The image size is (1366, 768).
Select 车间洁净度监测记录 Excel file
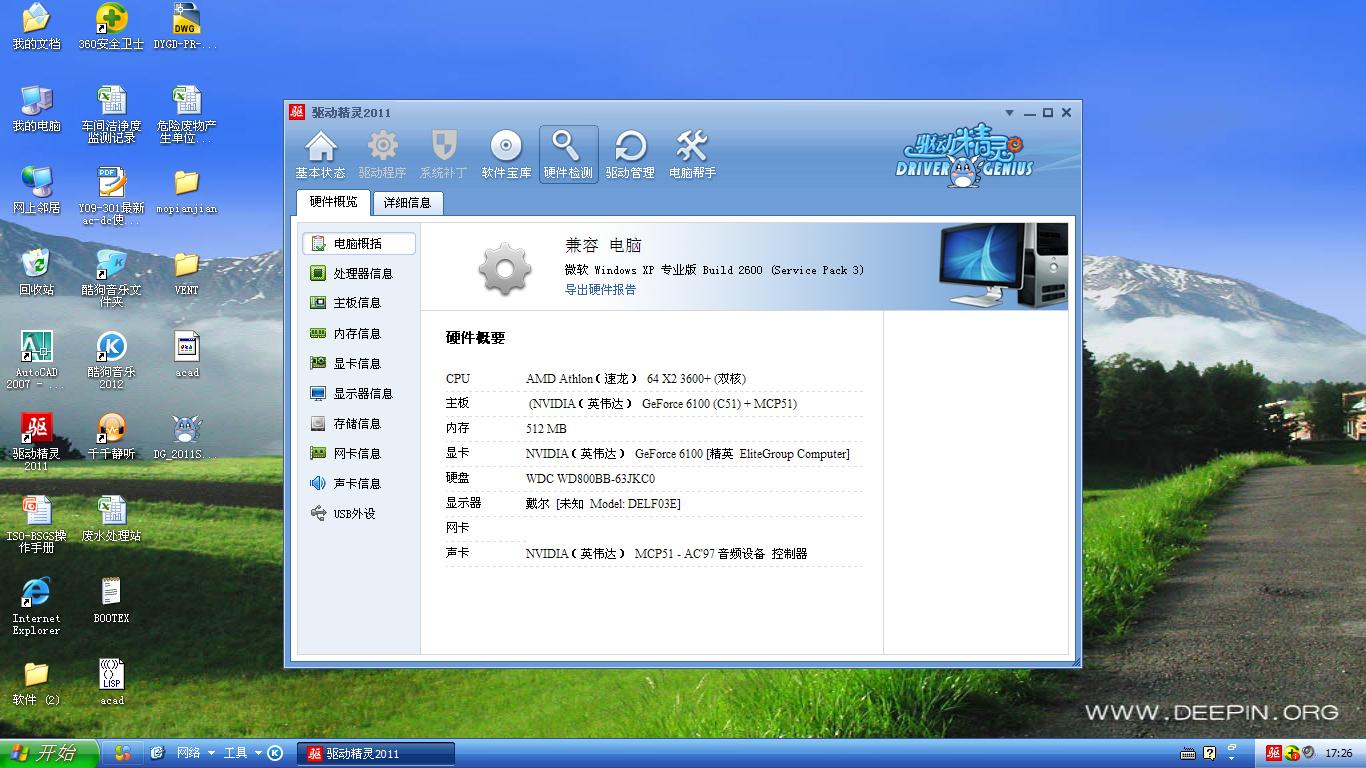click(x=111, y=115)
